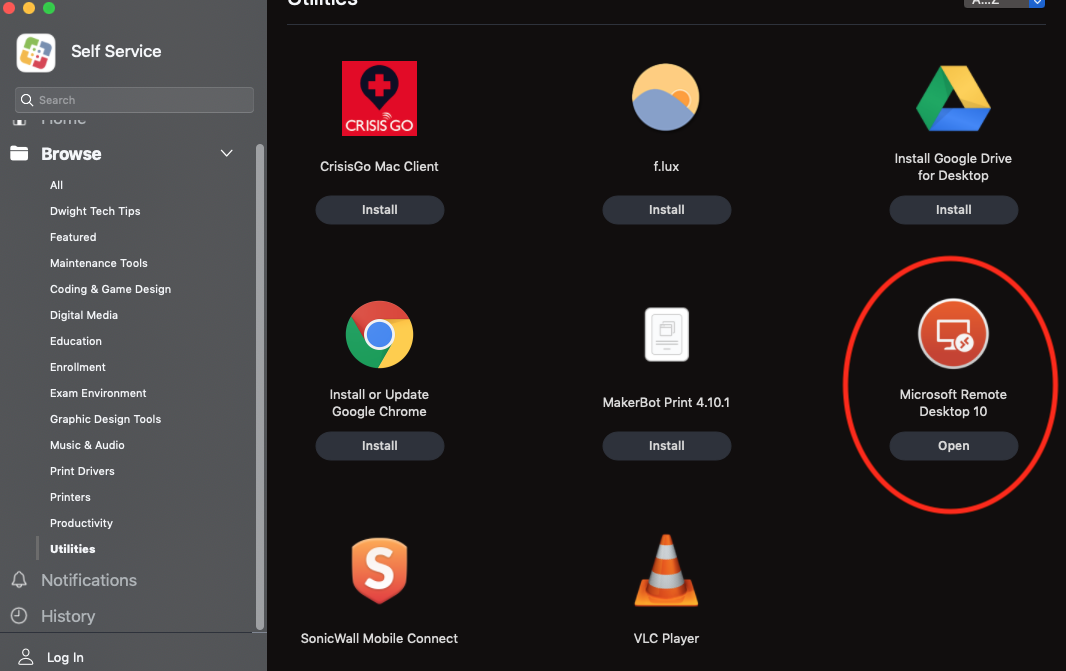Open the Digital Media category
This screenshot has width=1066, height=671.
point(84,315)
